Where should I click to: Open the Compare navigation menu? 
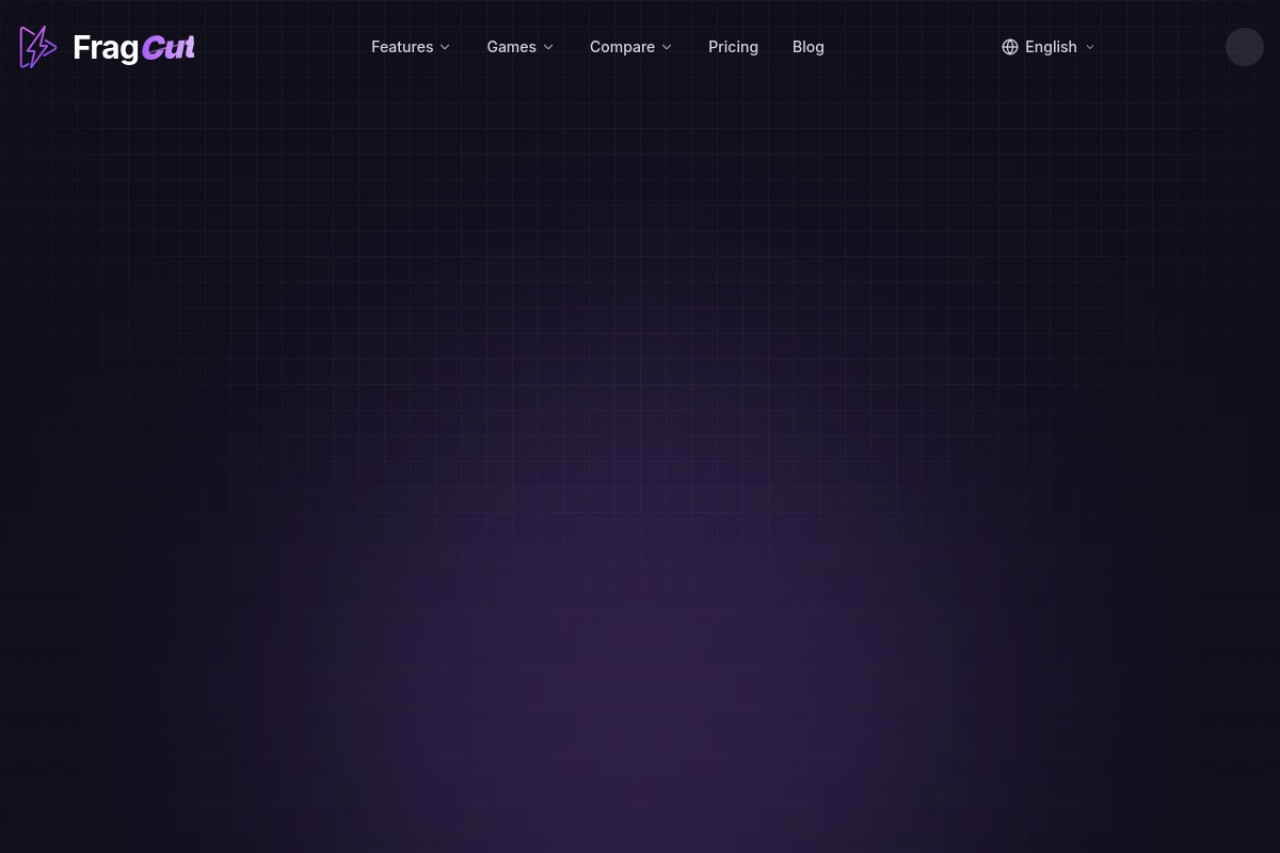[x=631, y=47]
